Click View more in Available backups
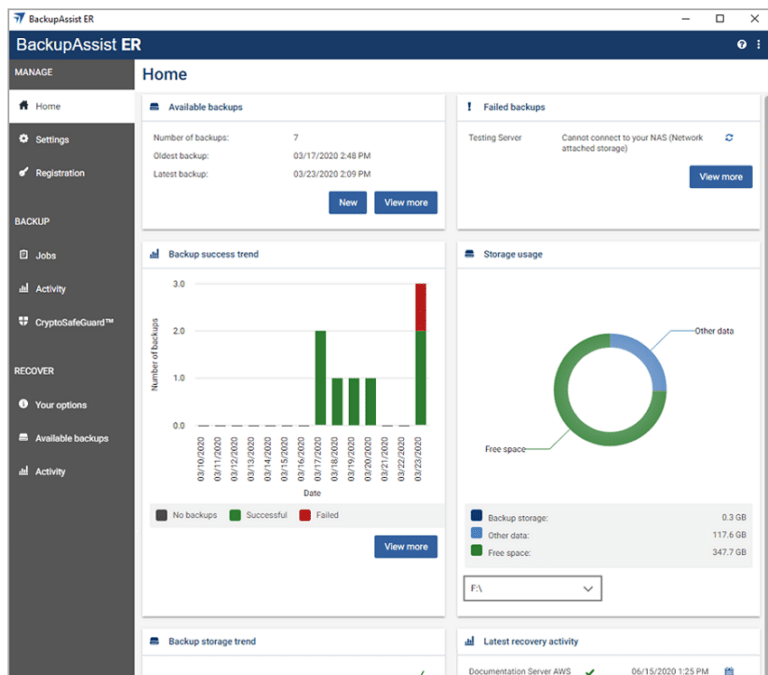 (x=406, y=203)
